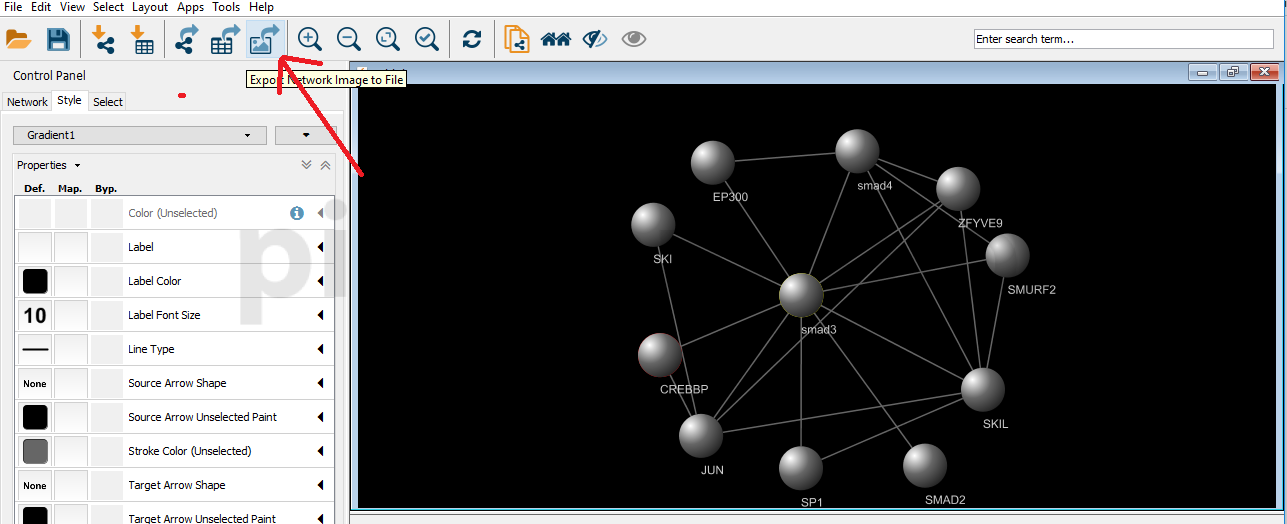Image resolution: width=1287 pixels, height=524 pixels.
Task: Zoom in on the network view
Action: point(310,39)
